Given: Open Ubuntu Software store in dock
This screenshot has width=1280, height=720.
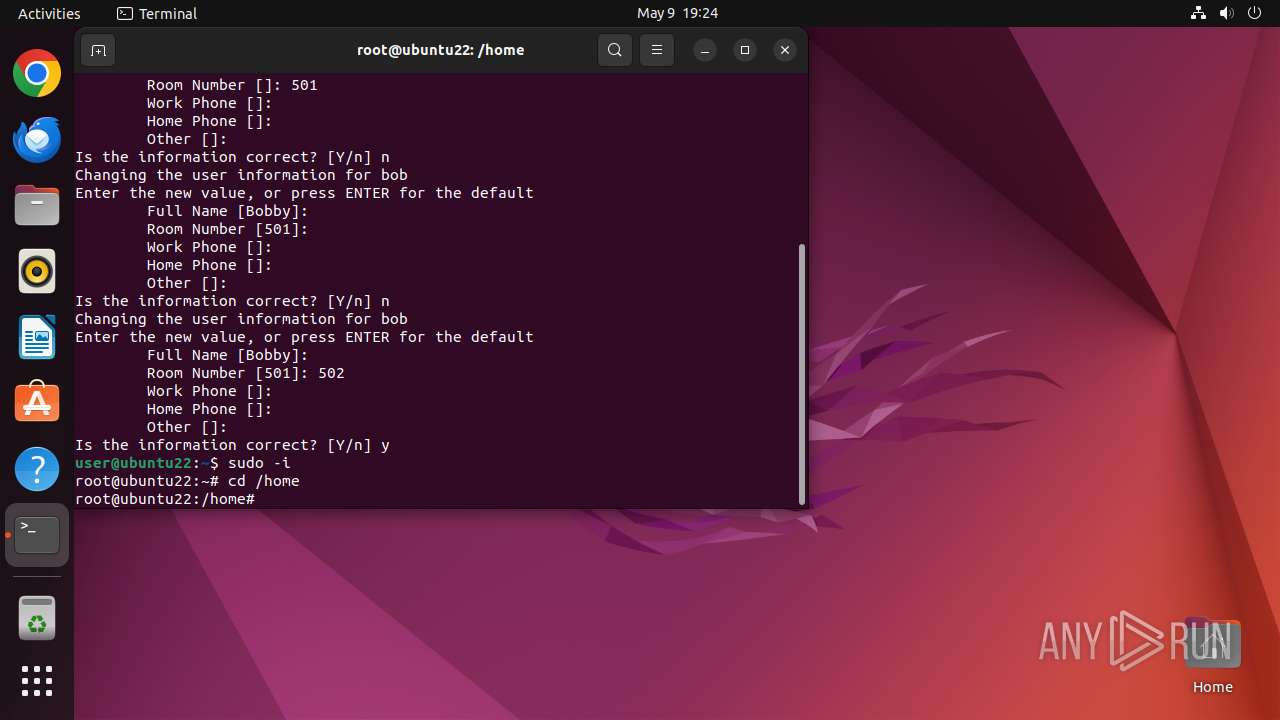Looking at the screenshot, I should coord(37,403).
